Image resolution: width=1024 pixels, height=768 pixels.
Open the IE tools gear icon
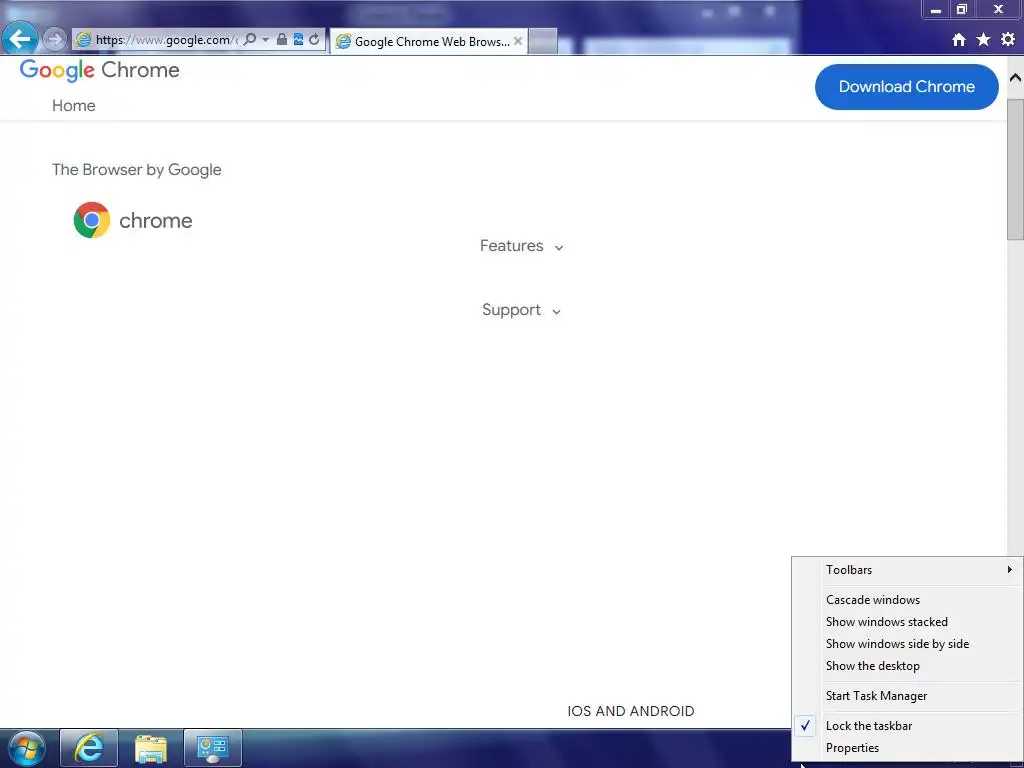[x=1008, y=40]
